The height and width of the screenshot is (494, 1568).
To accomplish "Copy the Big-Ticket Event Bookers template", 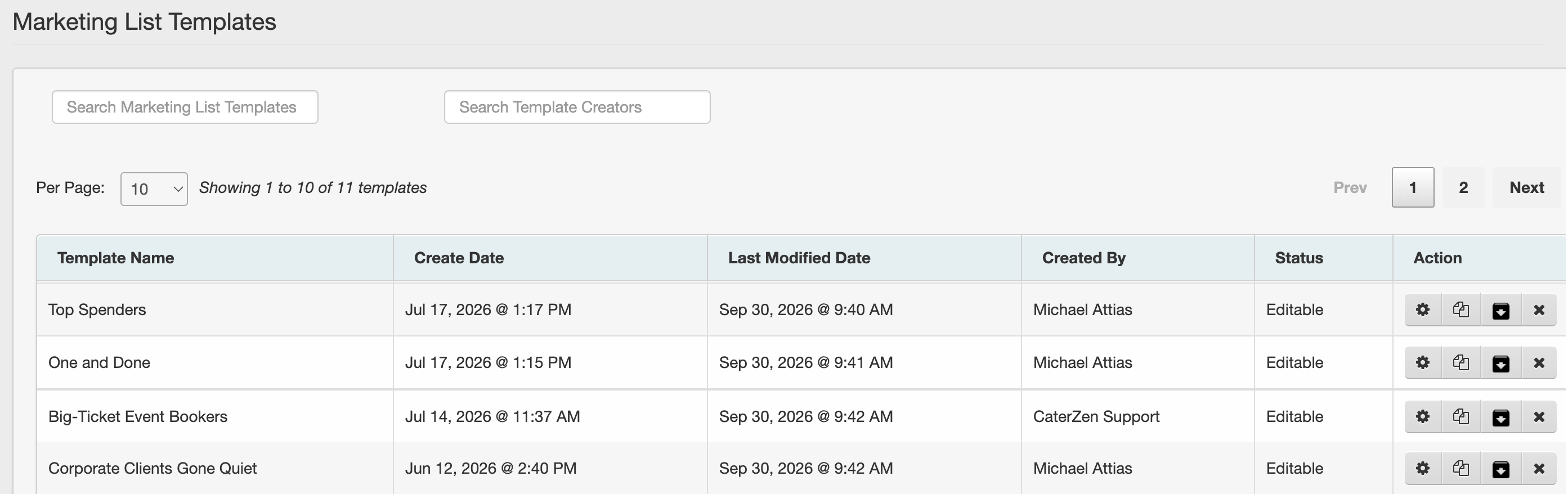I will coord(1461,417).
